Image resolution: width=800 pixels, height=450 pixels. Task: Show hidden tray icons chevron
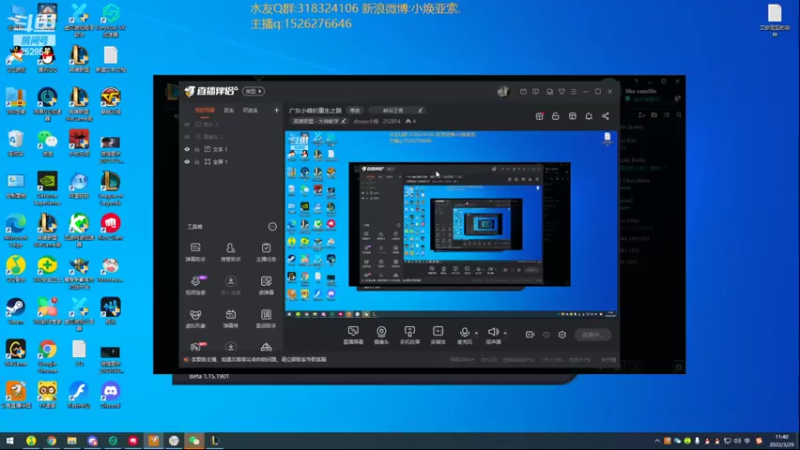657,441
